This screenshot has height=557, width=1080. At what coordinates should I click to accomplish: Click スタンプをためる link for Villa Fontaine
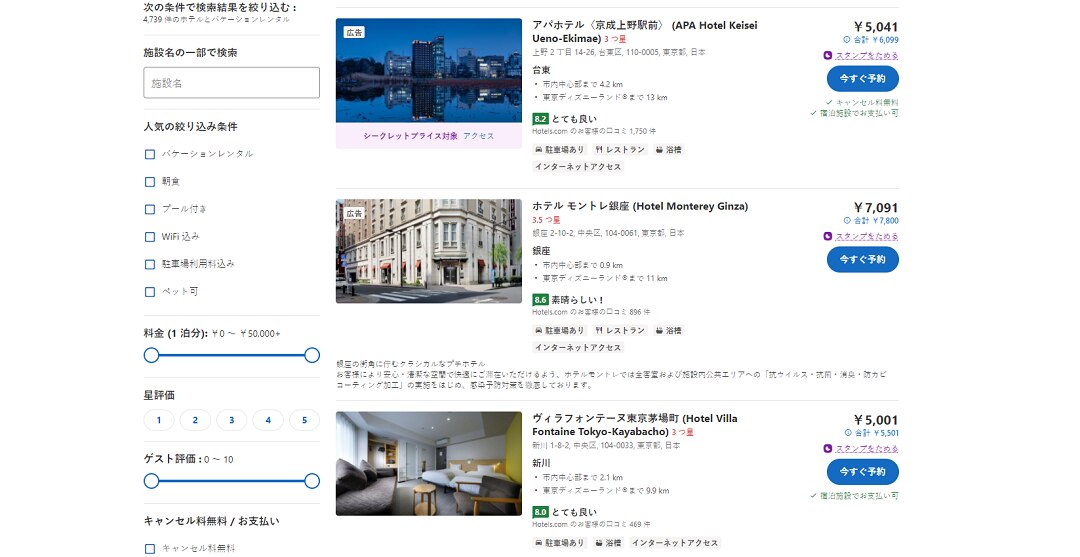click(x=867, y=449)
